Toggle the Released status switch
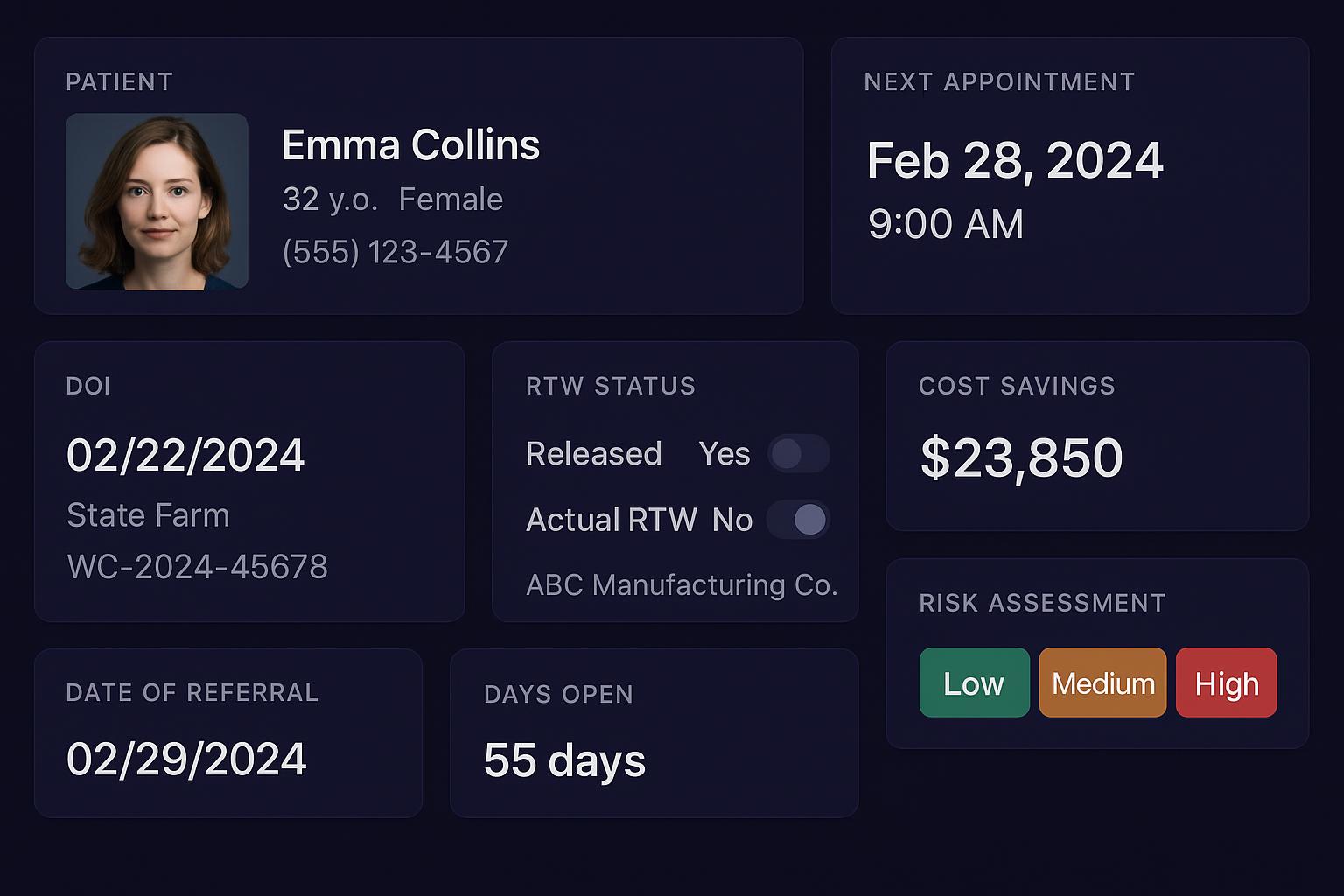 click(x=797, y=453)
